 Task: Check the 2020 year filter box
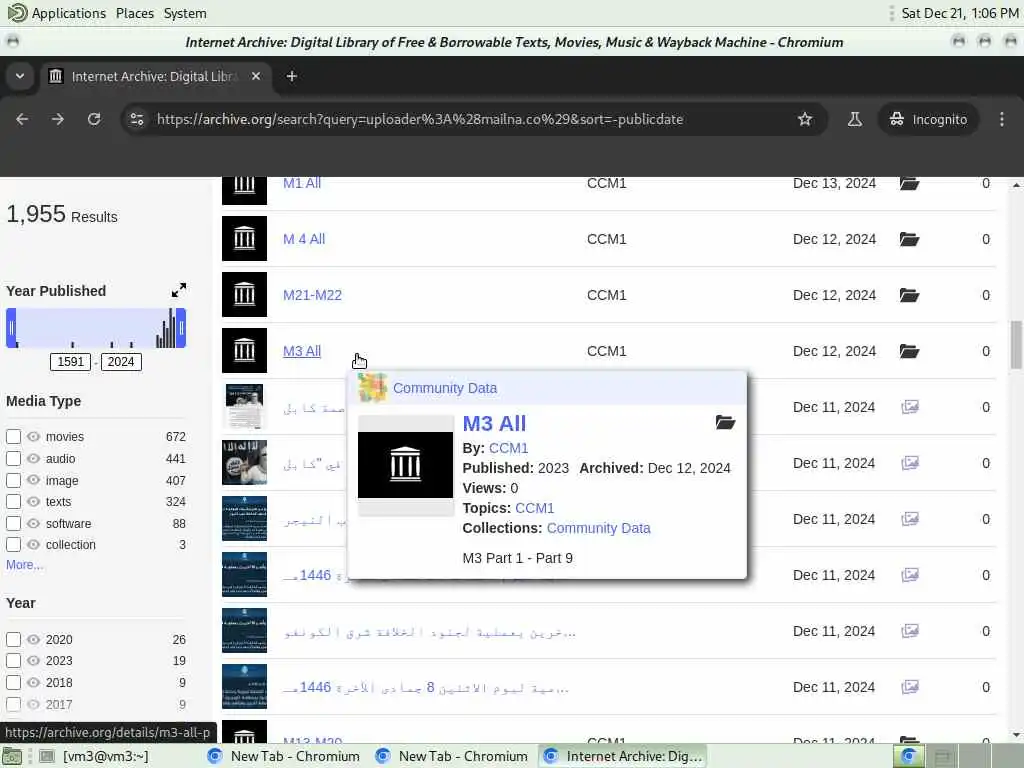coord(13,639)
